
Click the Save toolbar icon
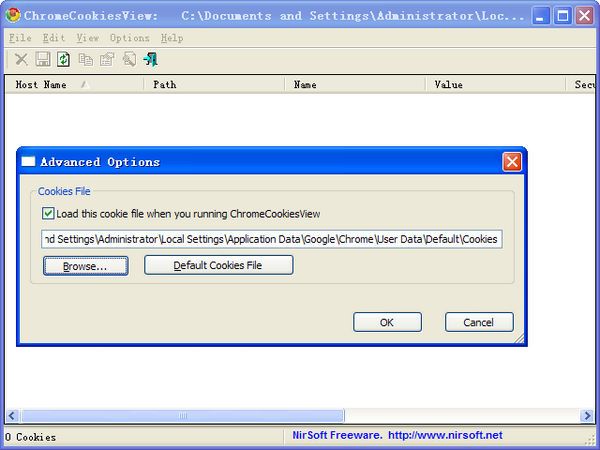[43, 60]
